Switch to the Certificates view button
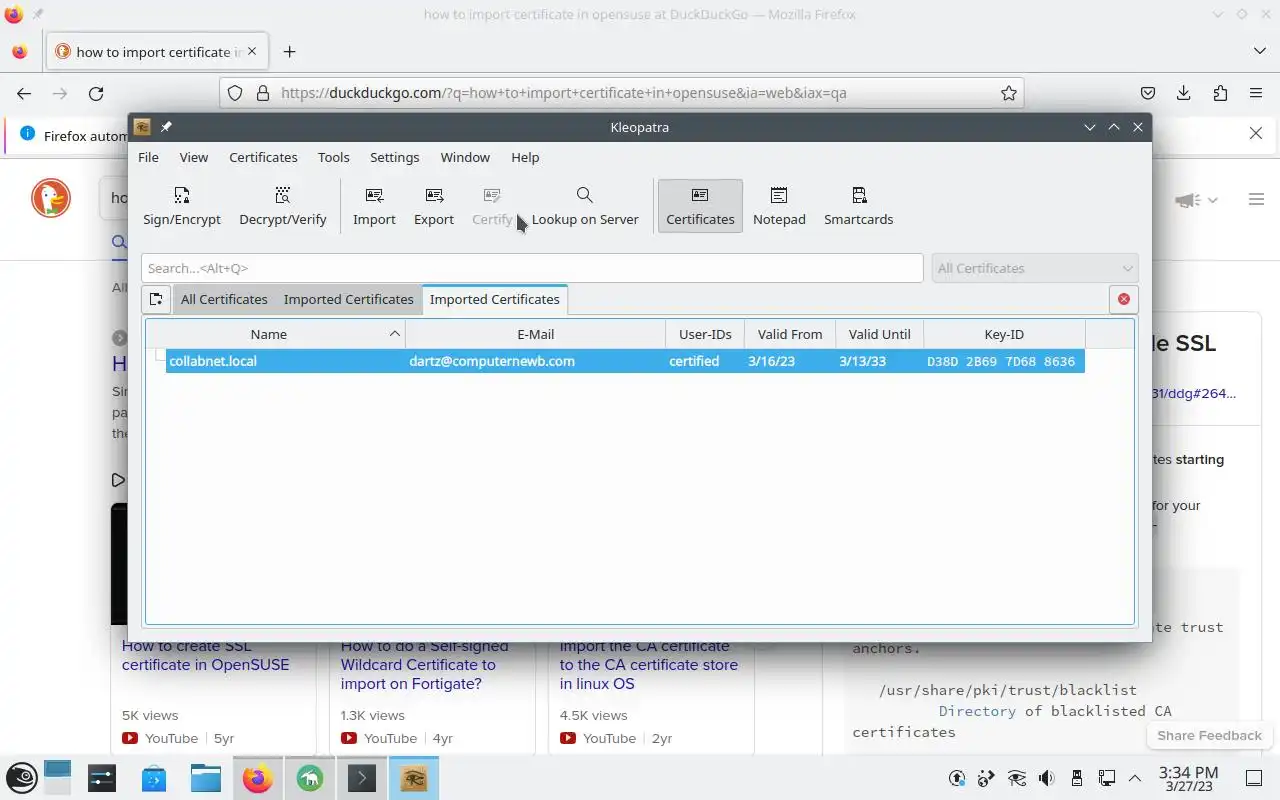This screenshot has width=1280, height=800. (x=700, y=206)
